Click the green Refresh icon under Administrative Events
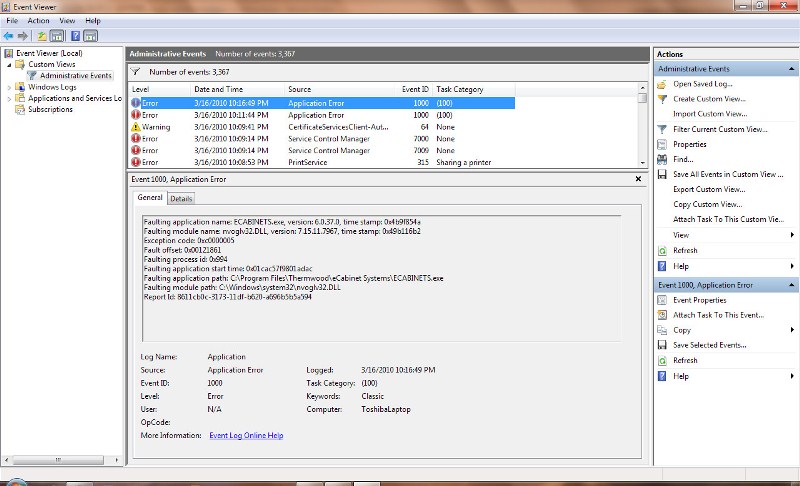 pos(662,250)
